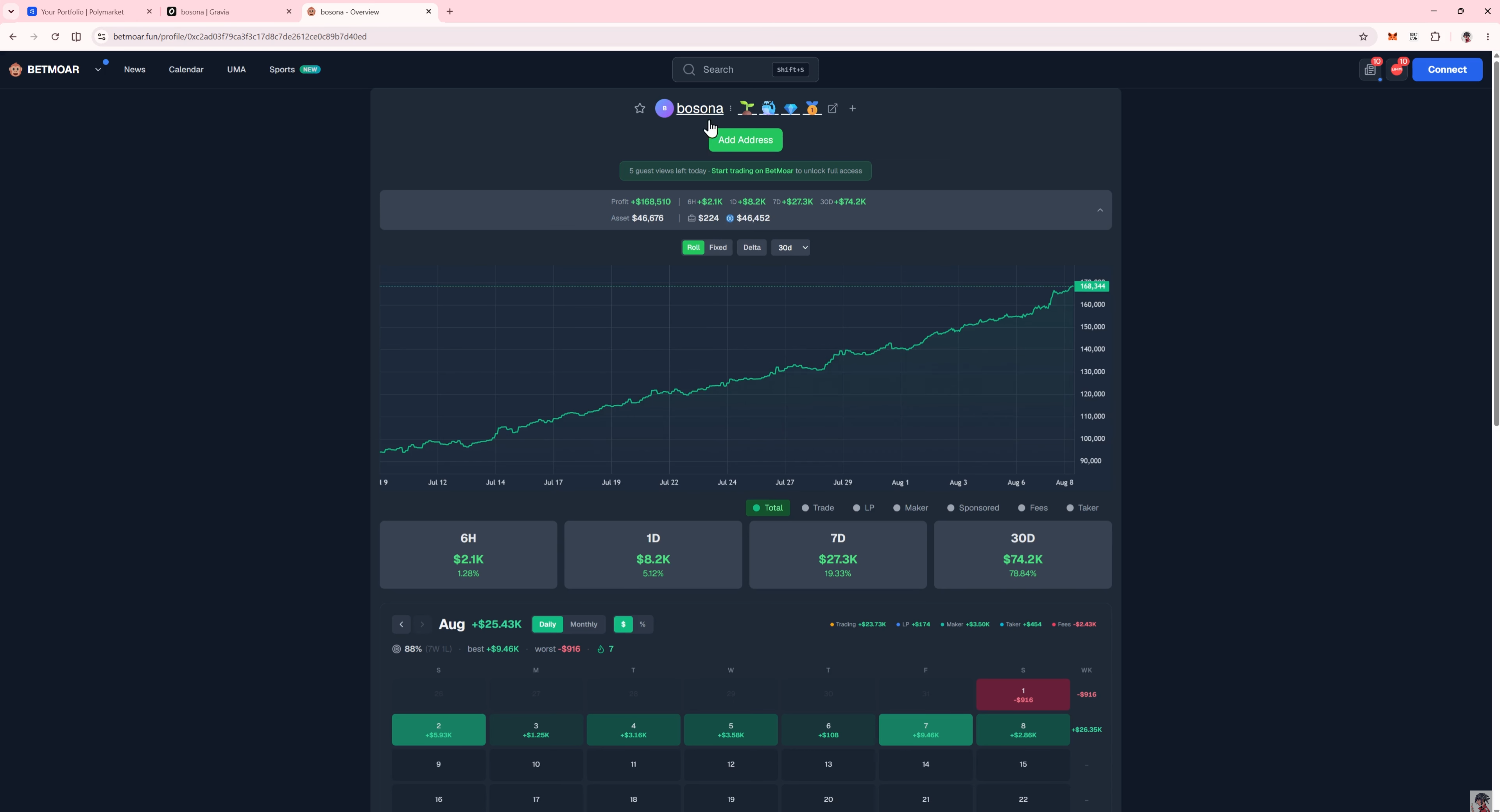1500x812 pixels.
Task: Open the bosona username link
Action: coord(699,108)
